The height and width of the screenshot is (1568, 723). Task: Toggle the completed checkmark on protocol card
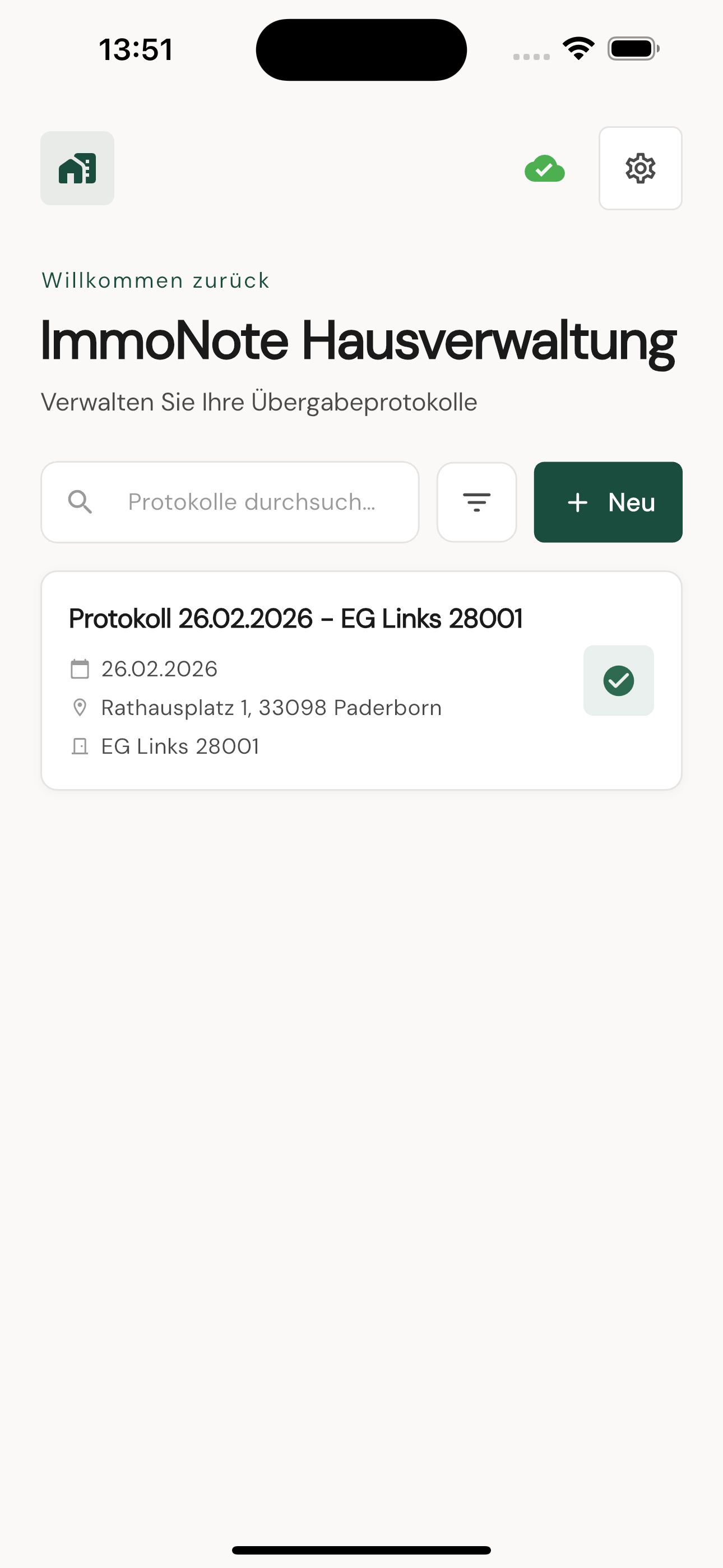pos(618,680)
